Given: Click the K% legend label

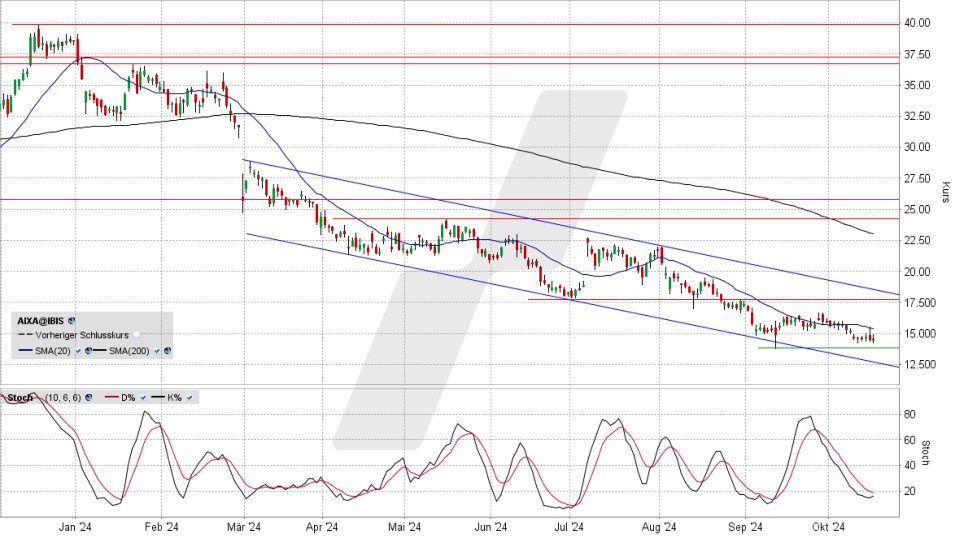Looking at the screenshot, I should point(174,397).
